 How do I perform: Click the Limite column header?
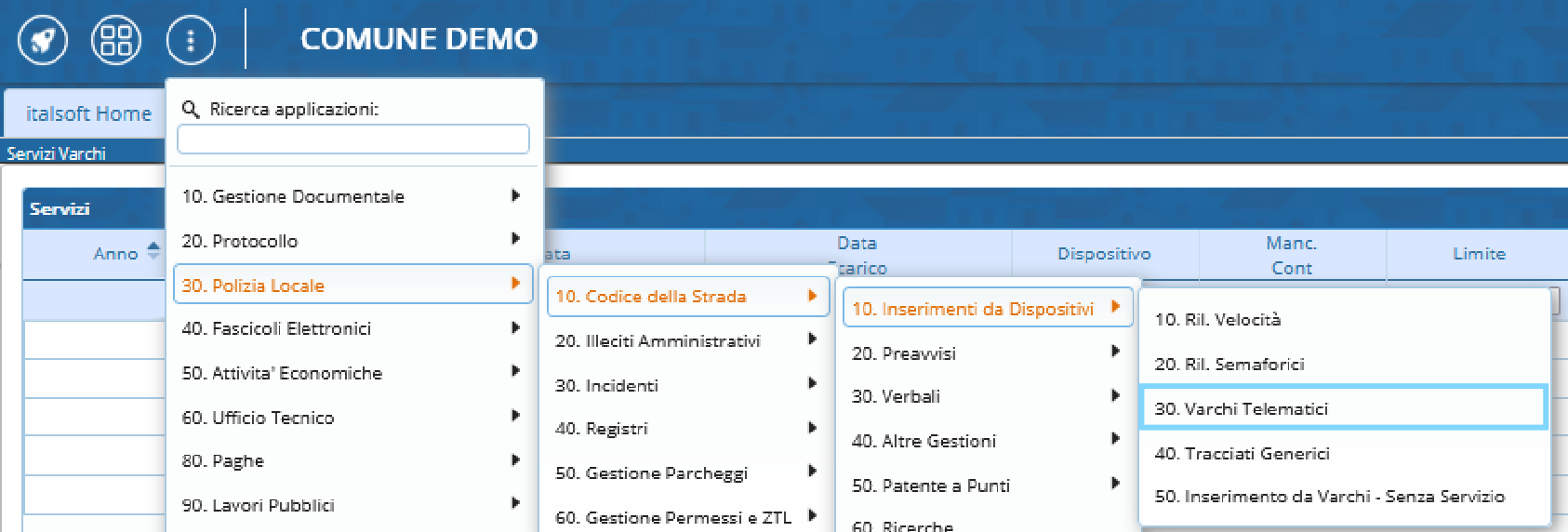pyautogui.click(x=1478, y=254)
